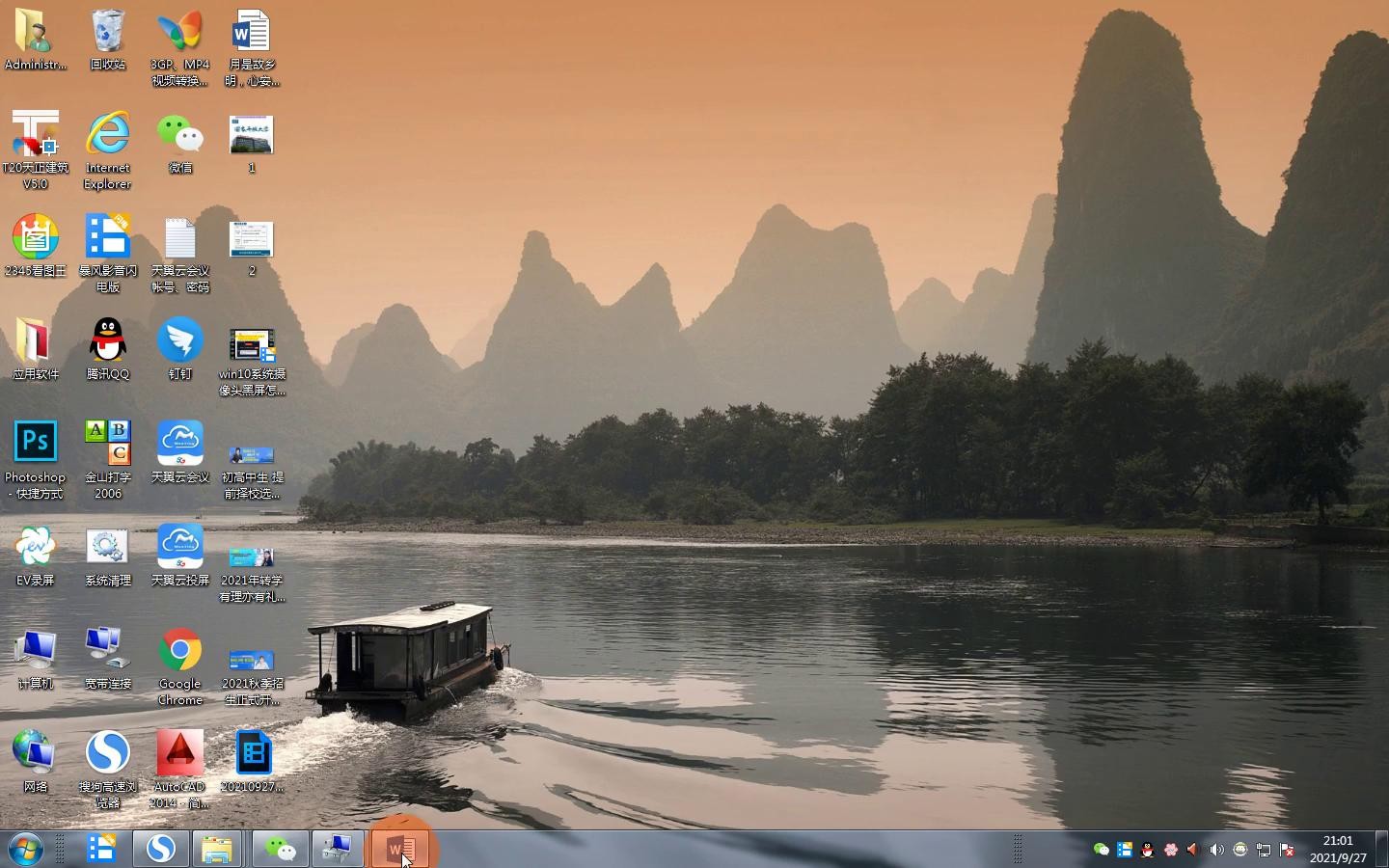The height and width of the screenshot is (868, 1389).
Task: Click the volume speaker icon in system tray
Action: (1216, 850)
